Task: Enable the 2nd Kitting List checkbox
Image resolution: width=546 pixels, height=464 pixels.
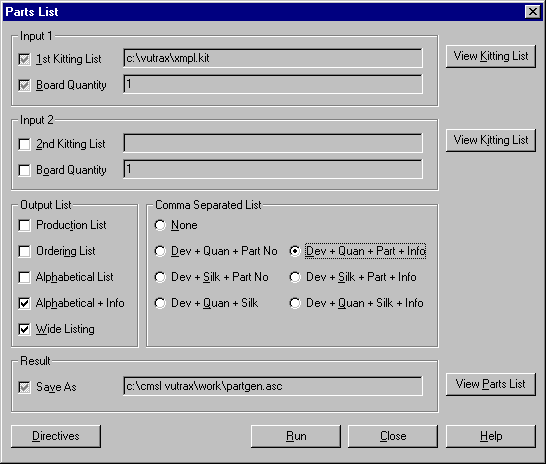Action: (x=24, y=144)
